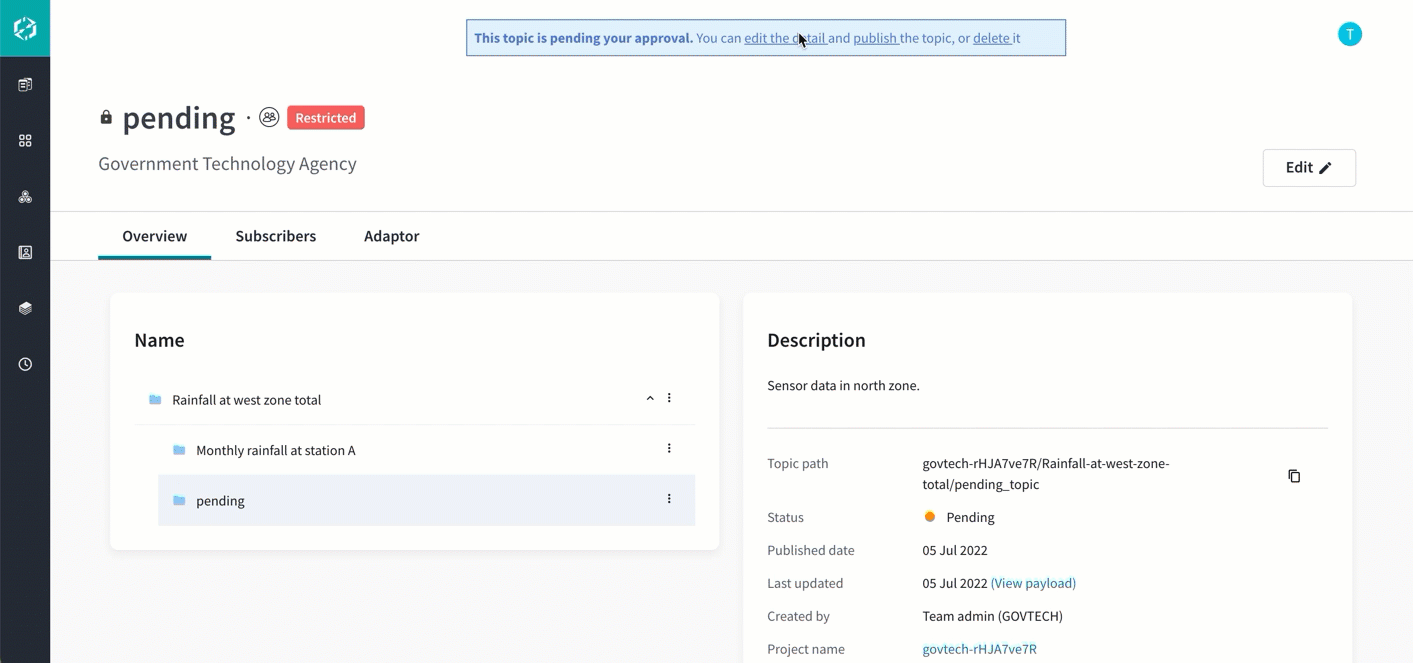Open the View payload link
The width and height of the screenshot is (1413, 663).
point(1033,583)
